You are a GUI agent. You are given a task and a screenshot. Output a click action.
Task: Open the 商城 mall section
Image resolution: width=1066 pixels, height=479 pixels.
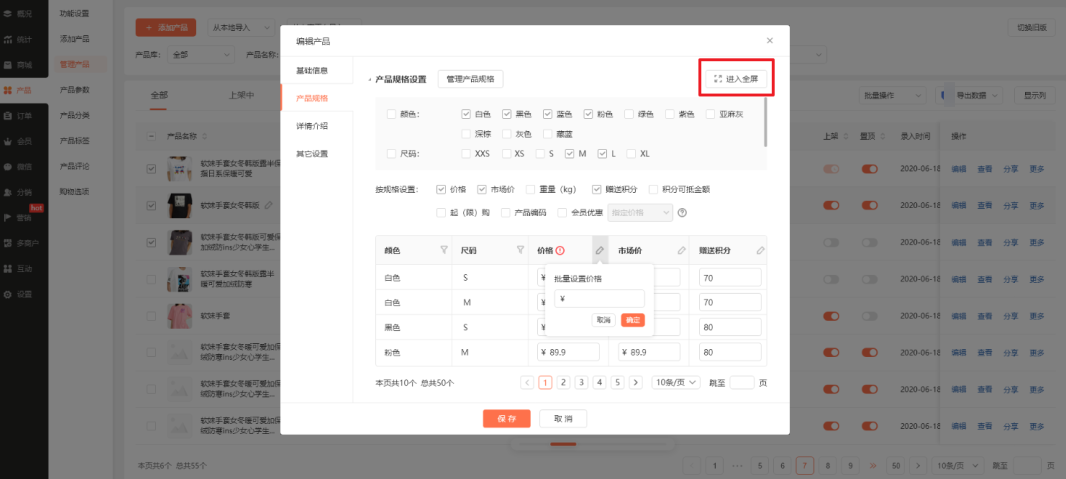[18, 65]
